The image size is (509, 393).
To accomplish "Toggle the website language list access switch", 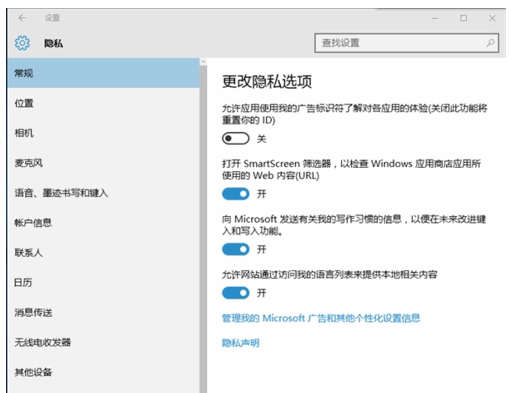I will pos(236,293).
